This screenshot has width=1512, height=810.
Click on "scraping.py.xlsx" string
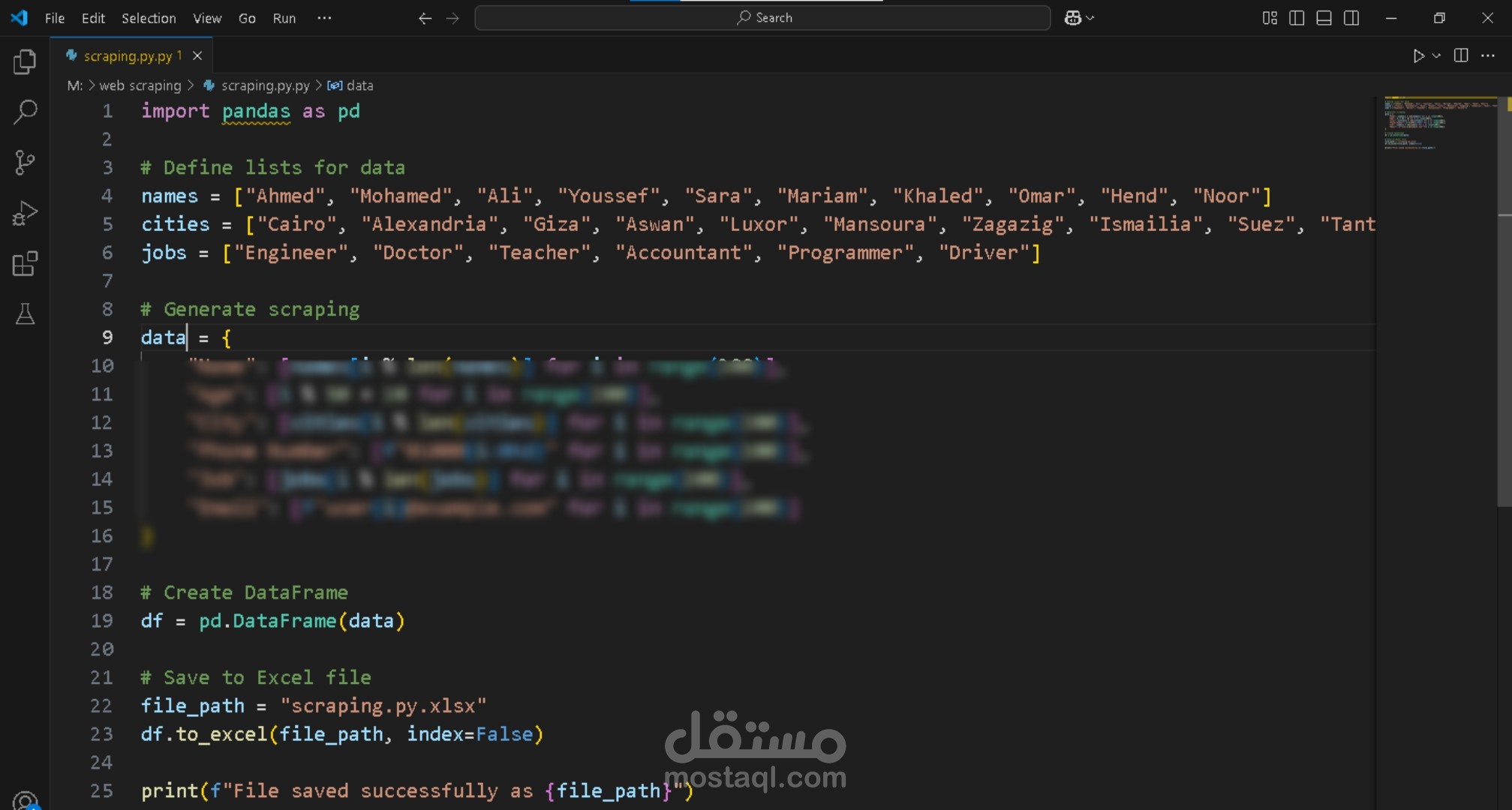(x=383, y=706)
